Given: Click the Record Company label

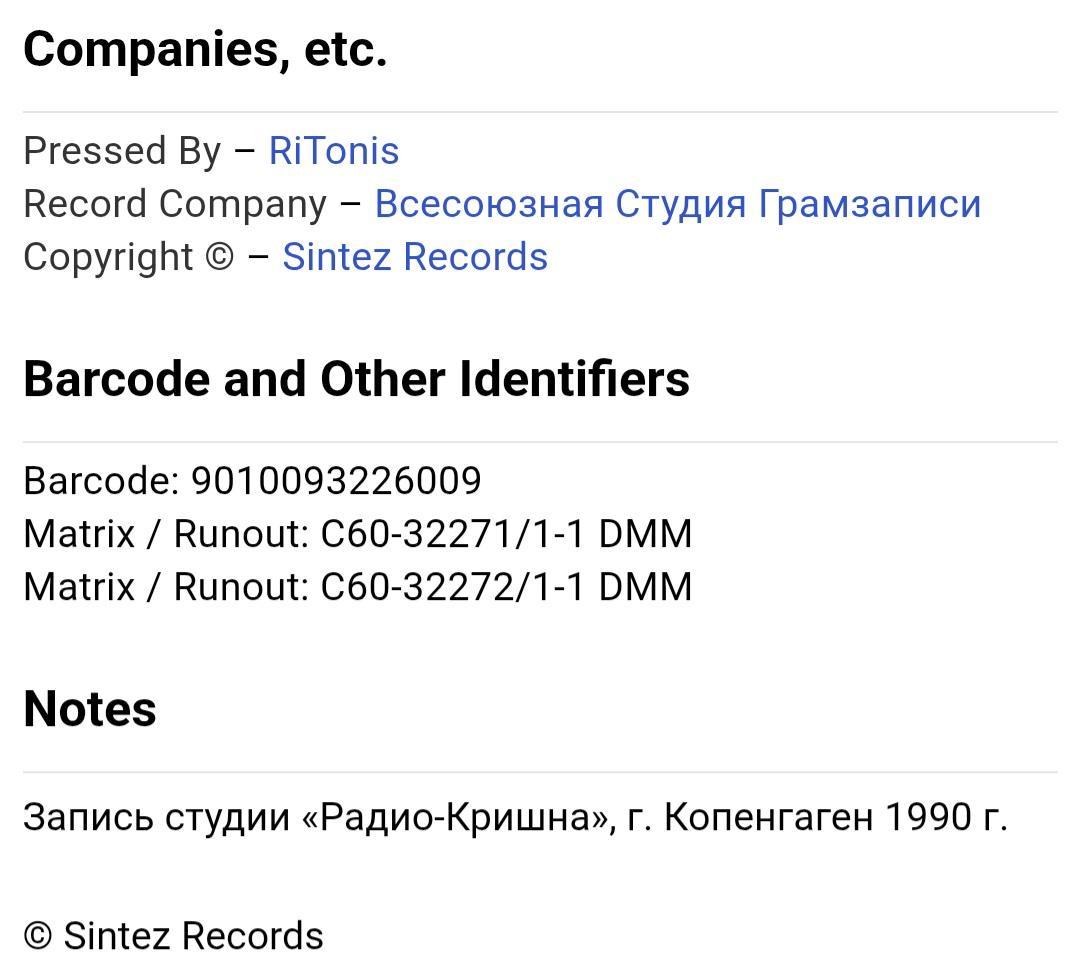Looking at the screenshot, I should [x=175, y=205].
